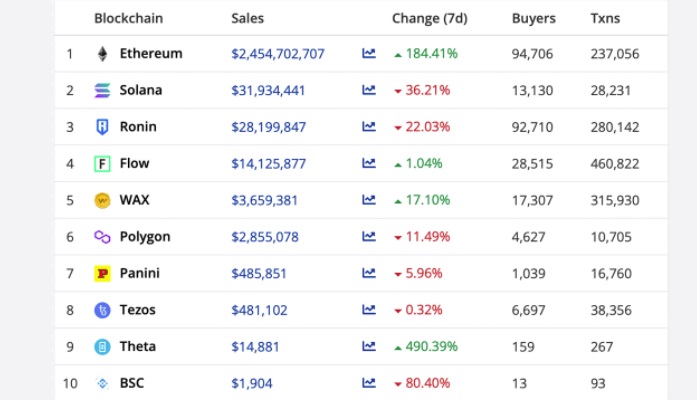697x400 pixels.
Task: Open the Solana blockchain name link
Action: click(141, 90)
